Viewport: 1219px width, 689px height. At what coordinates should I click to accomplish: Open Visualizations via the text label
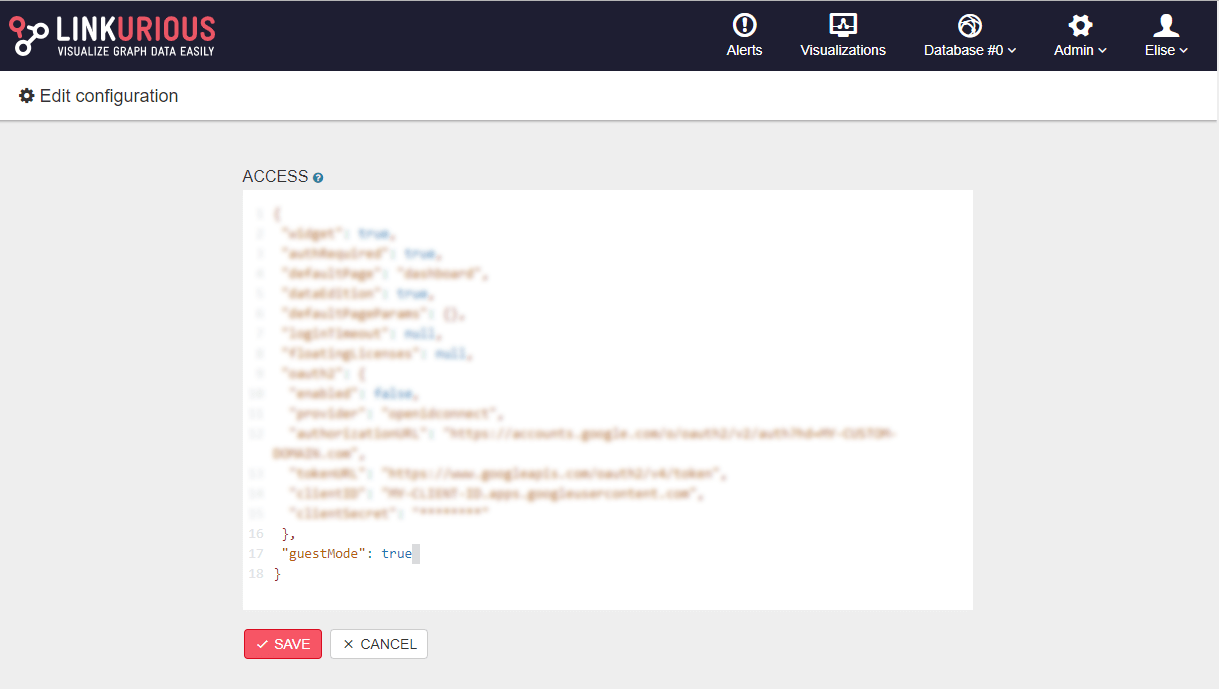[x=843, y=50]
